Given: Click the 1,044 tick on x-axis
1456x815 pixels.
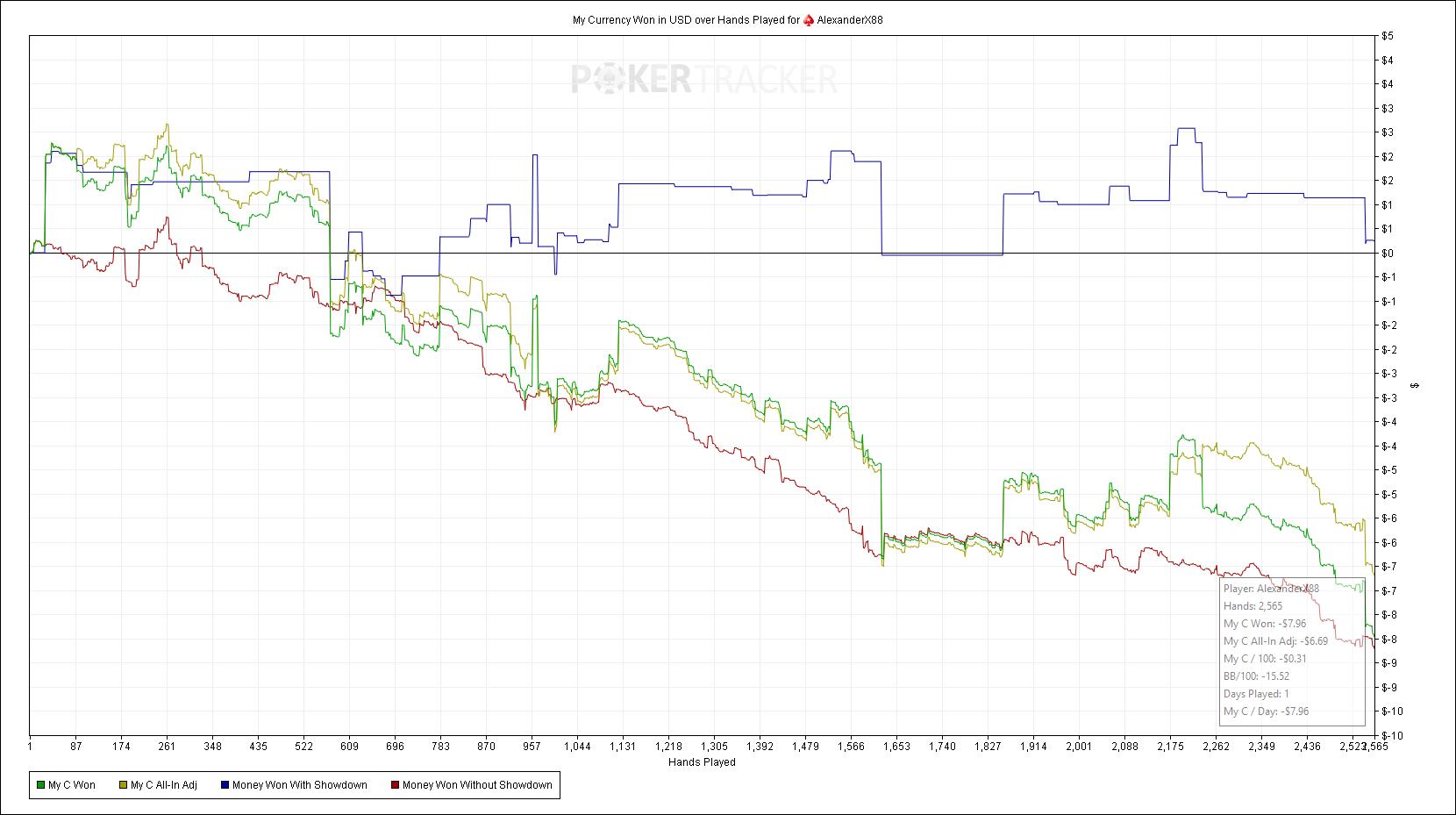Looking at the screenshot, I should (577, 747).
